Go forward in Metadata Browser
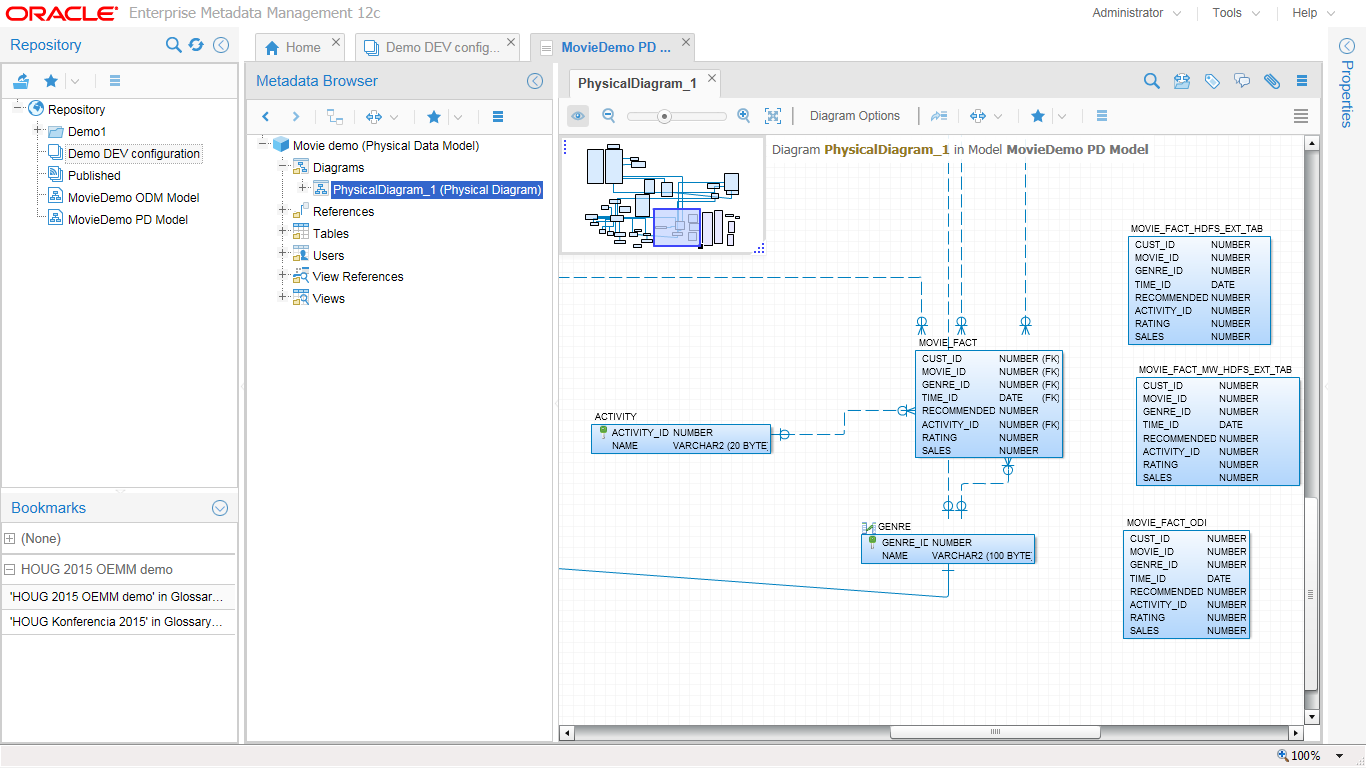The image size is (1366, 768). (x=296, y=117)
